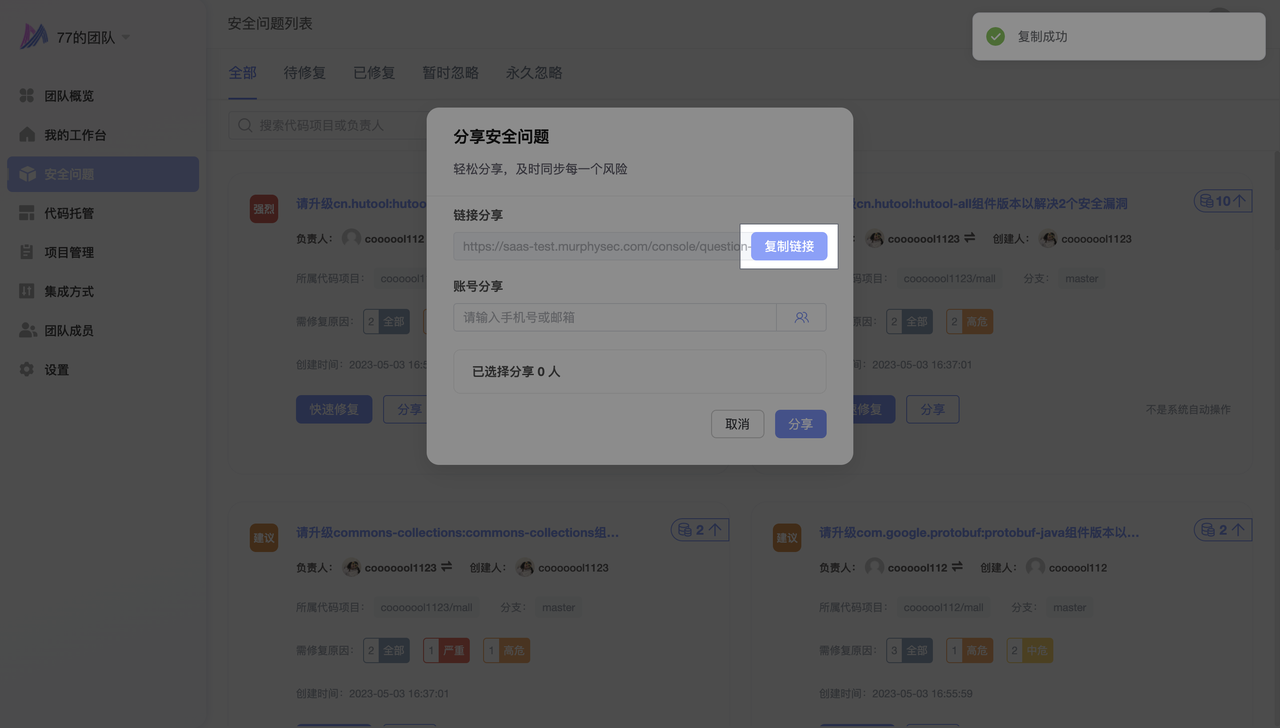Screen dimensions: 1280x728
Task: Click the 集成方式 sidebar icon
Action: [27, 291]
